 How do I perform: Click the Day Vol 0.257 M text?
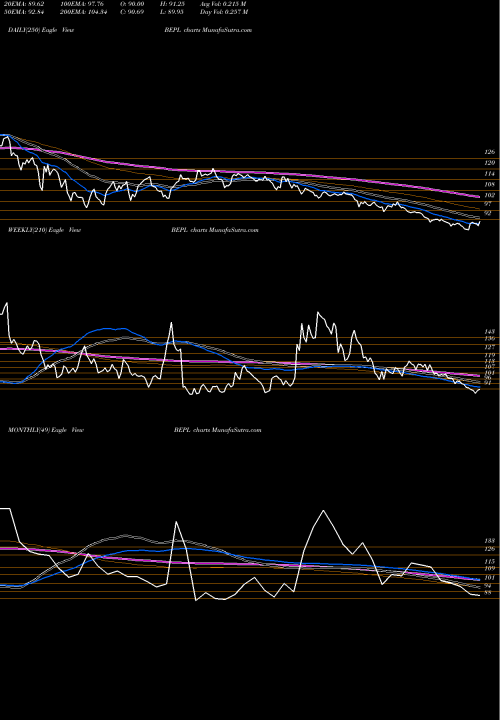coord(224,12)
